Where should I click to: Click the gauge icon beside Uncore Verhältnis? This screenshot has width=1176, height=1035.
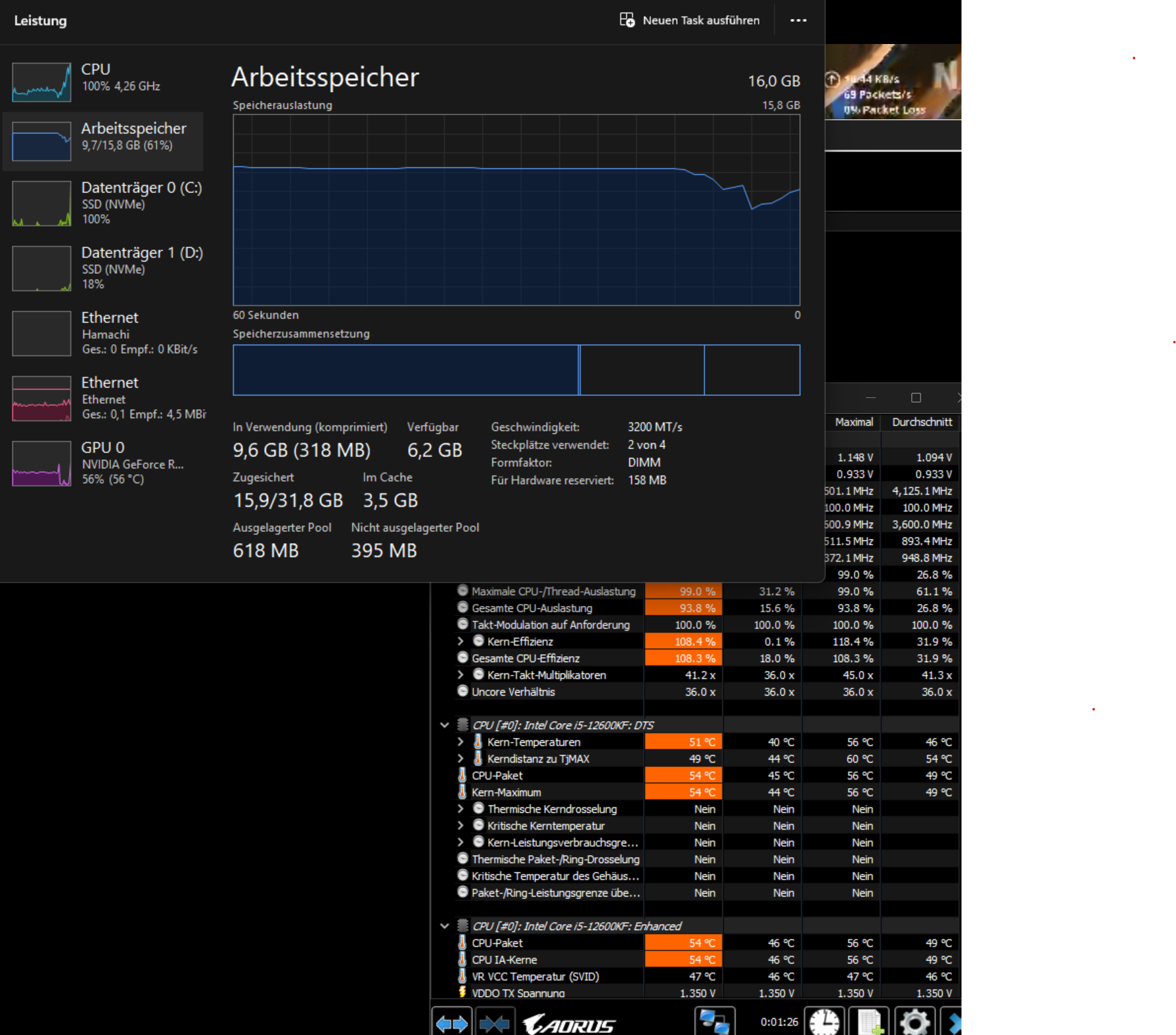coord(463,692)
